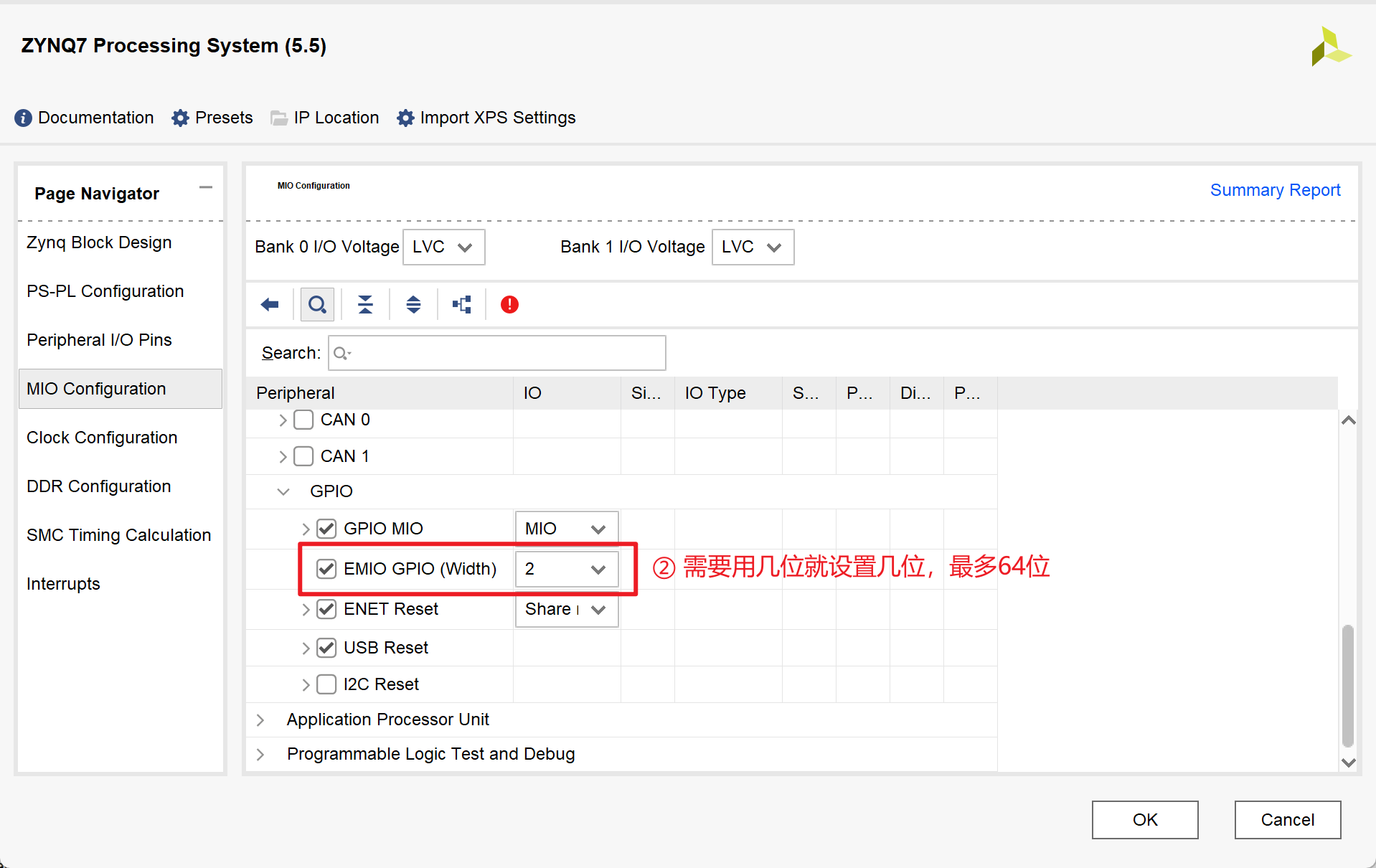Image resolution: width=1376 pixels, height=868 pixels.
Task: Go to SMC Timing Calculation page
Action: pyautogui.click(x=119, y=535)
